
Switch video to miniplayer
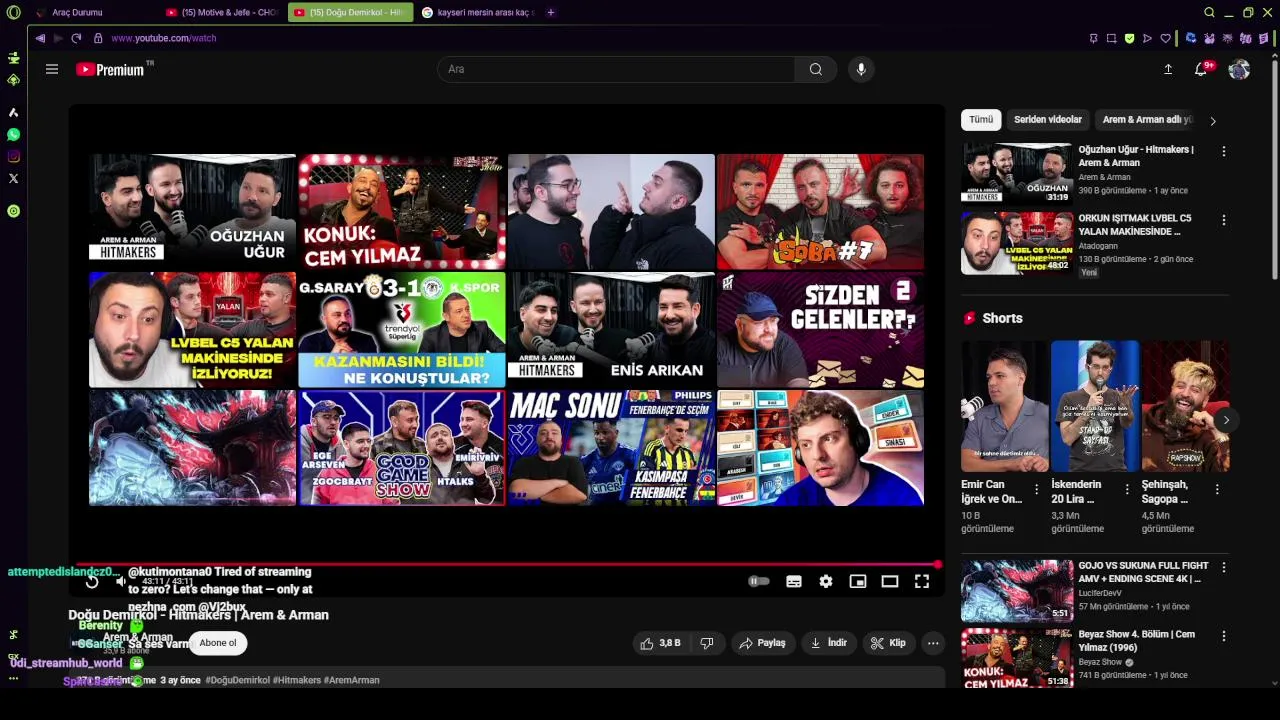(858, 581)
